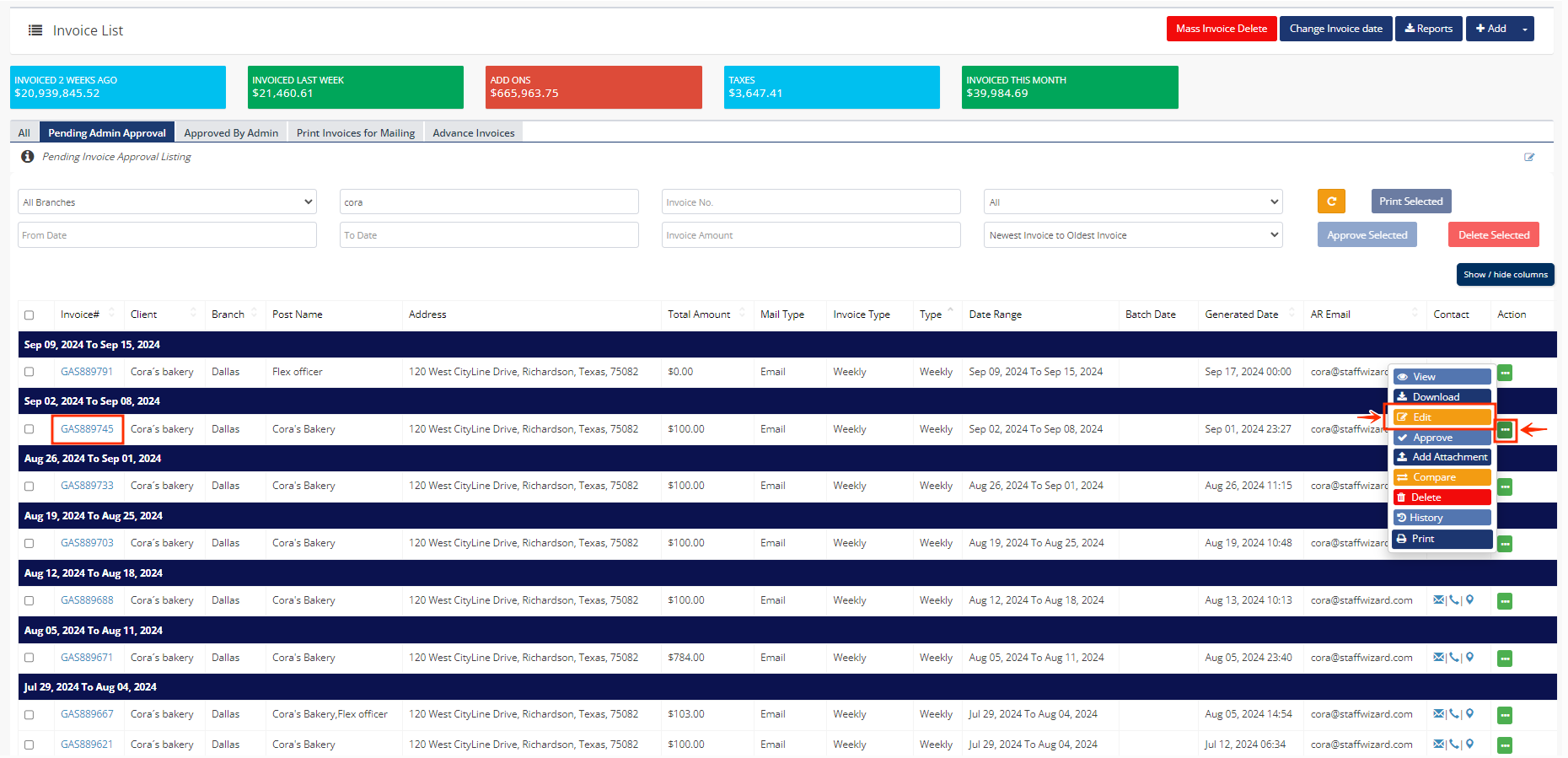The image size is (1568, 758).
Task: Check the box for invoice GAS889745
Action: [x=30, y=429]
